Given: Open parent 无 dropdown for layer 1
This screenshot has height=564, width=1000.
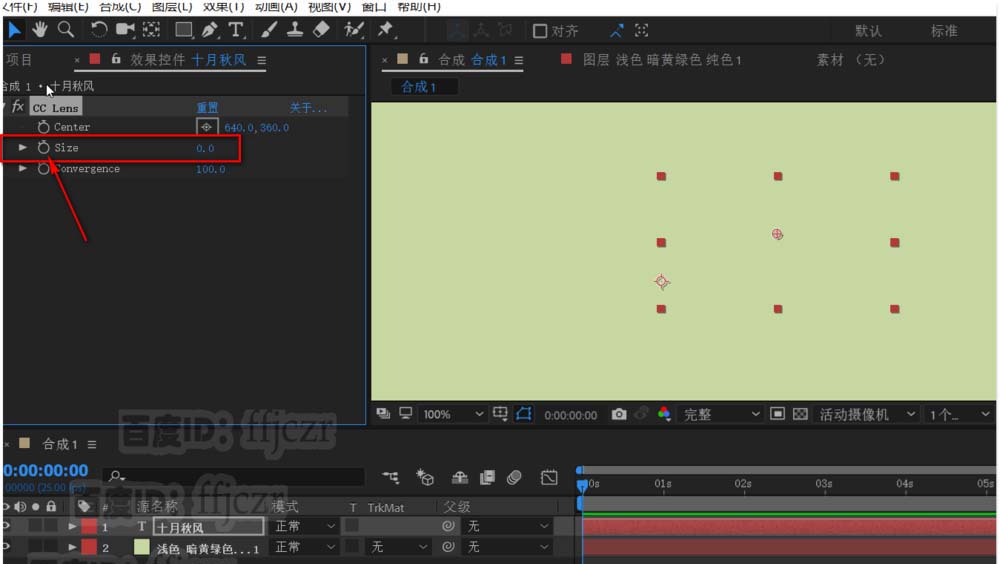Looking at the screenshot, I should click(508, 526).
